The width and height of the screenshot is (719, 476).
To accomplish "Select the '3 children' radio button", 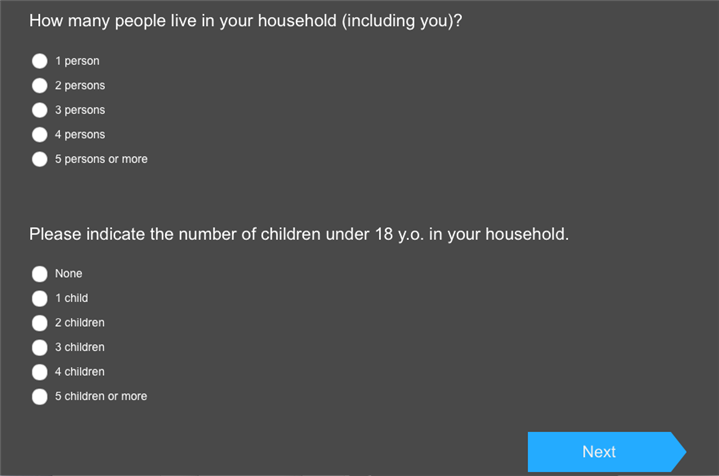I will tap(40, 347).
